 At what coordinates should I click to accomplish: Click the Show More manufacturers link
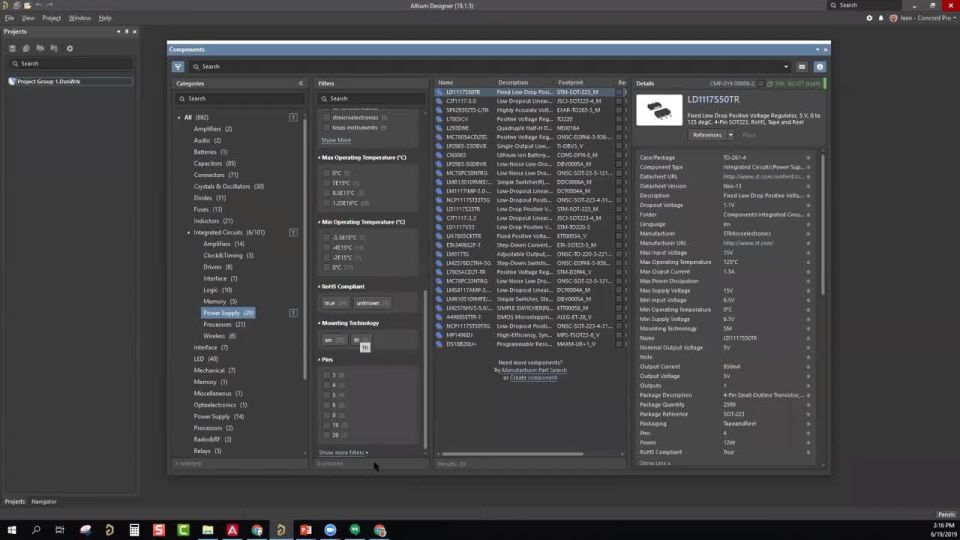pos(336,140)
